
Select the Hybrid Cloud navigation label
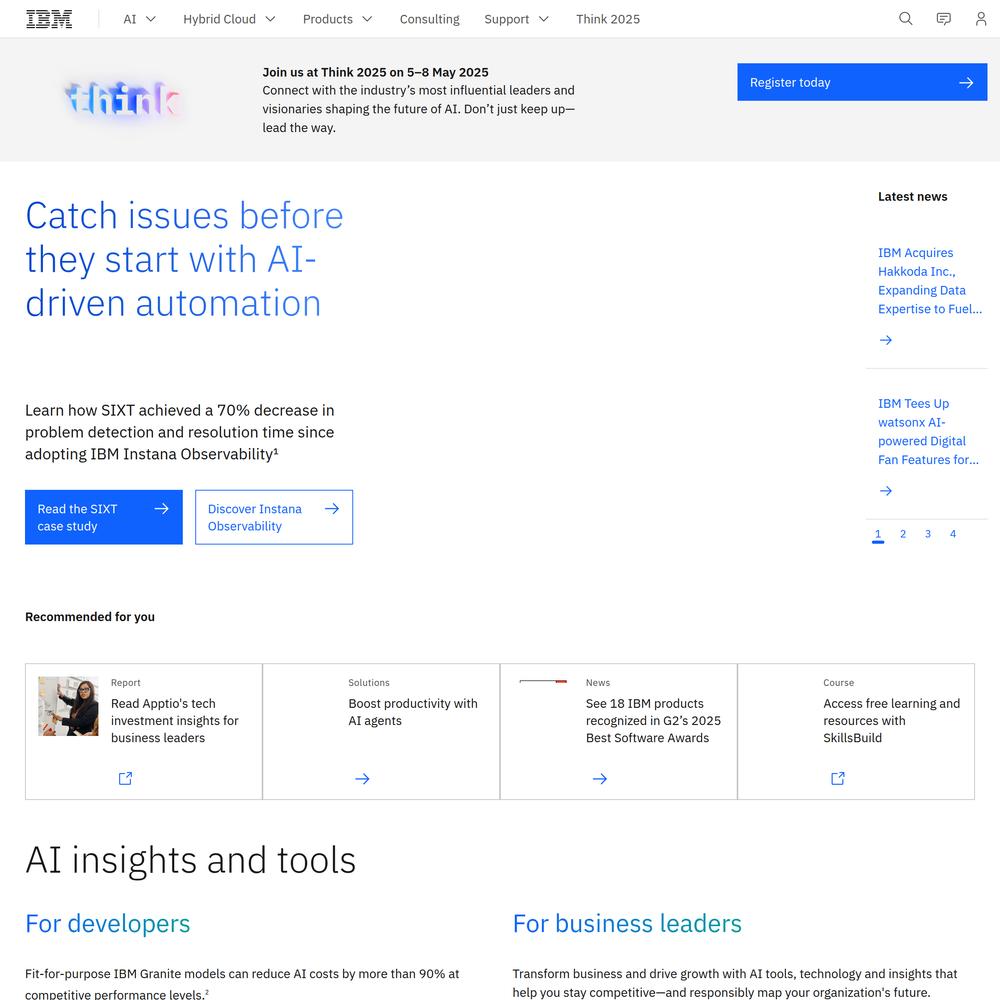click(219, 19)
